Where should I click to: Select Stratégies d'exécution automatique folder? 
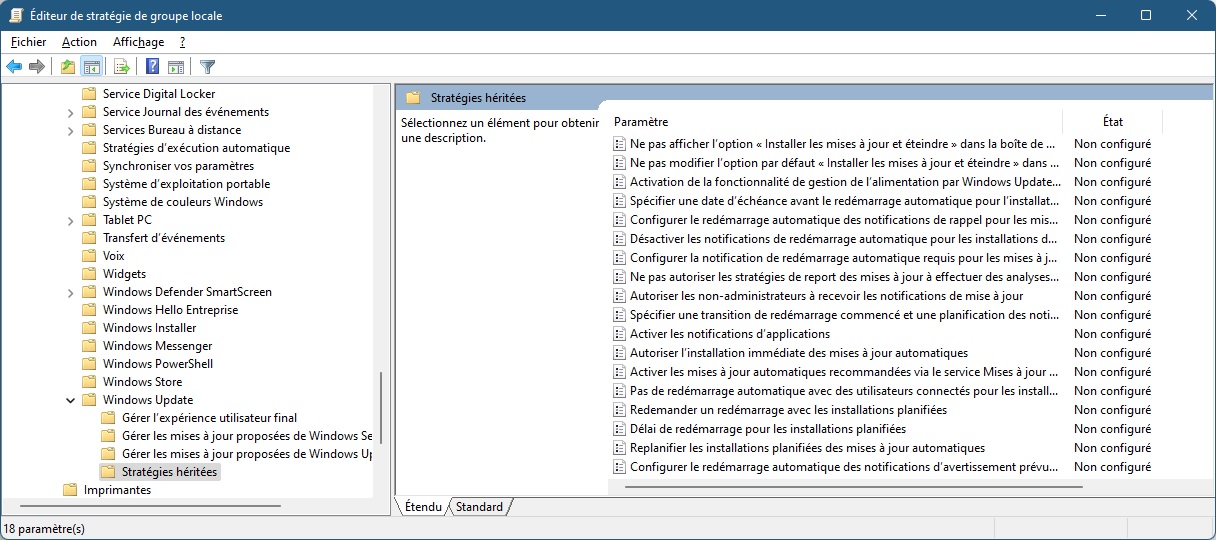click(196, 148)
